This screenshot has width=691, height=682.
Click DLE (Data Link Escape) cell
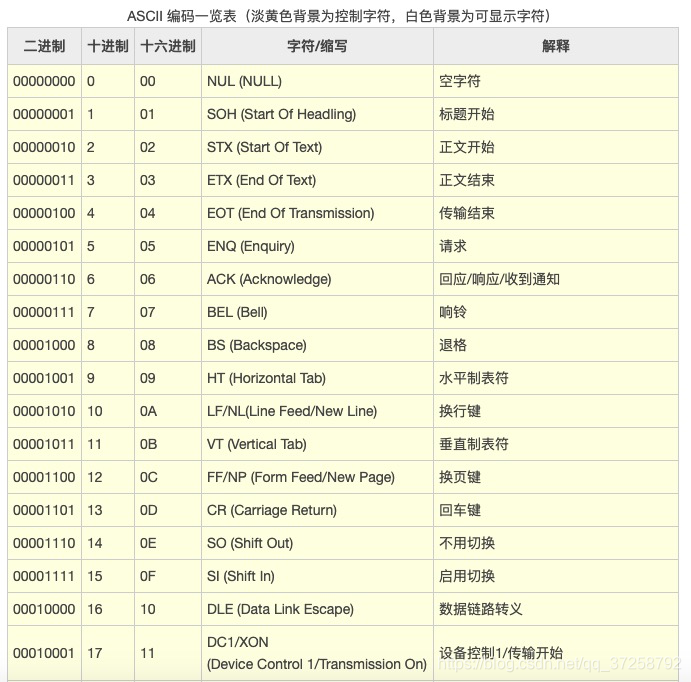point(317,610)
